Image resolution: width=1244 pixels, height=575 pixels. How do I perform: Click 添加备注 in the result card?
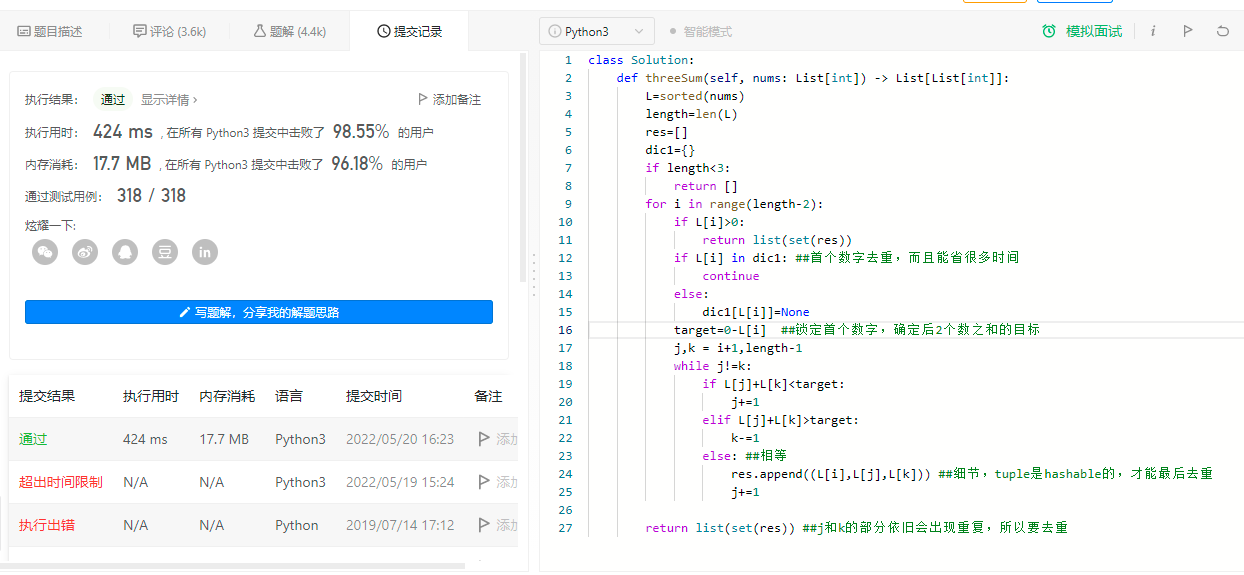[449, 100]
